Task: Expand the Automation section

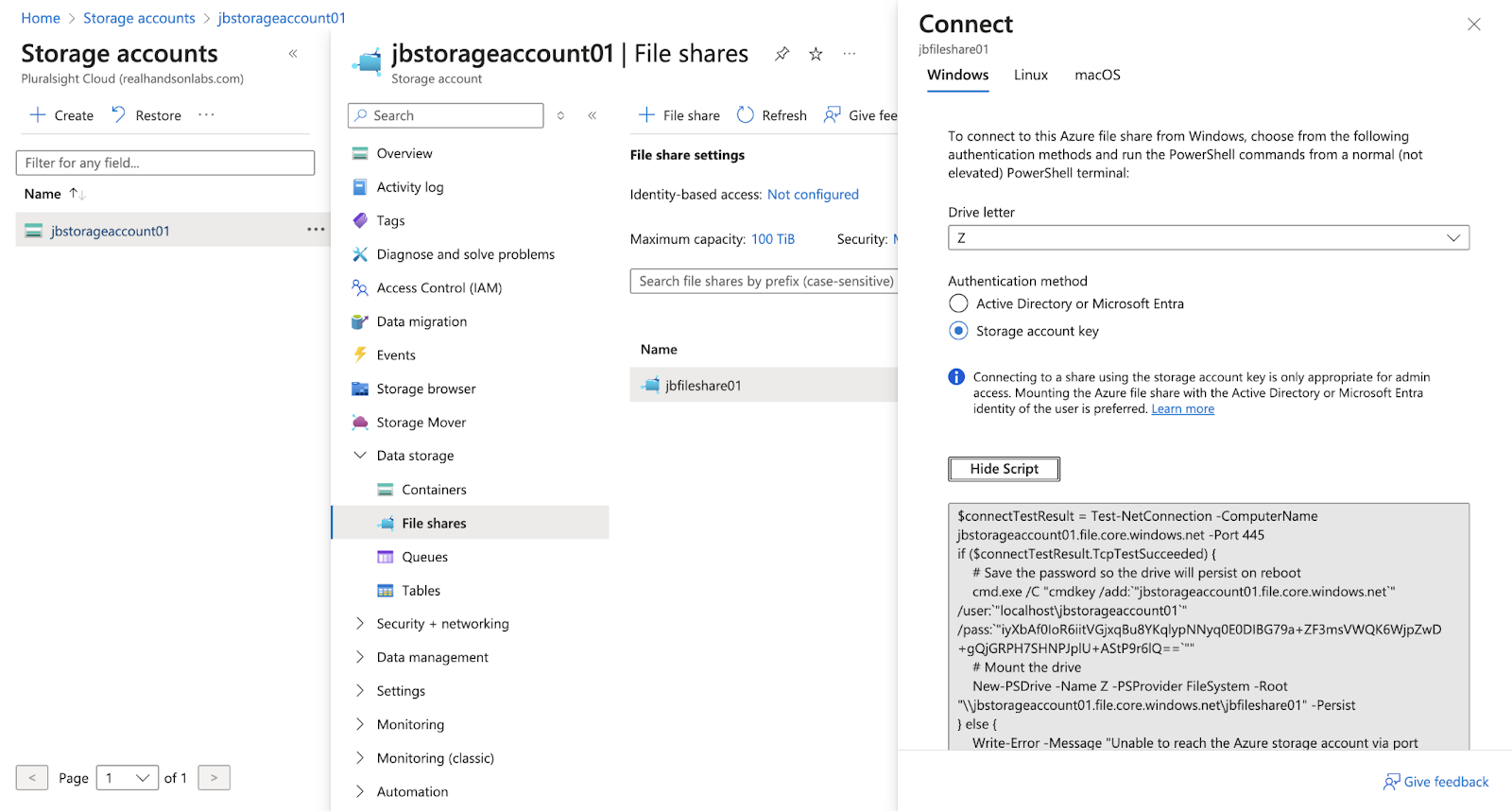Action: click(x=359, y=791)
